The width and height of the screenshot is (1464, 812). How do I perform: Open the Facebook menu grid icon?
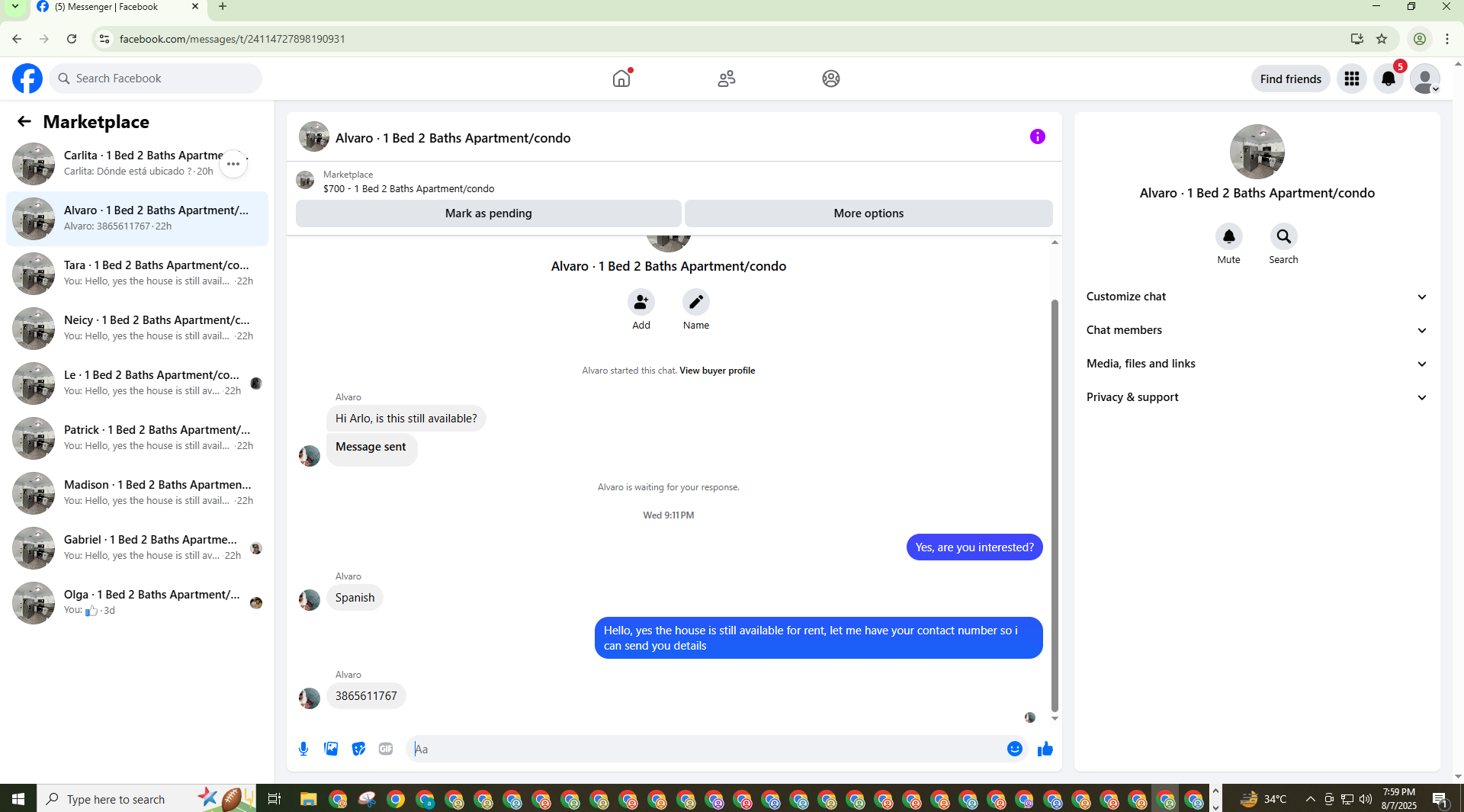pyautogui.click(x=1352, y=79)
